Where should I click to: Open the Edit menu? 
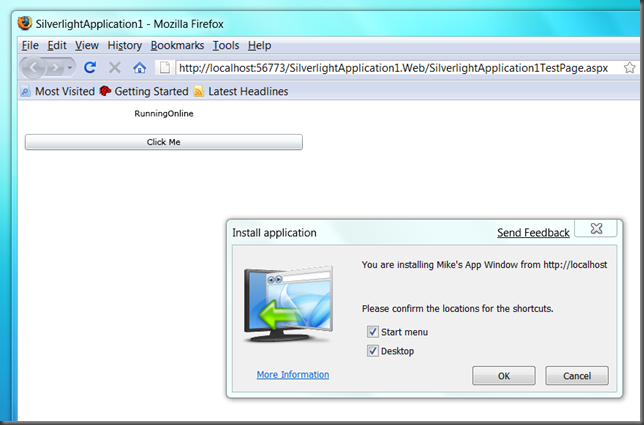57,45
